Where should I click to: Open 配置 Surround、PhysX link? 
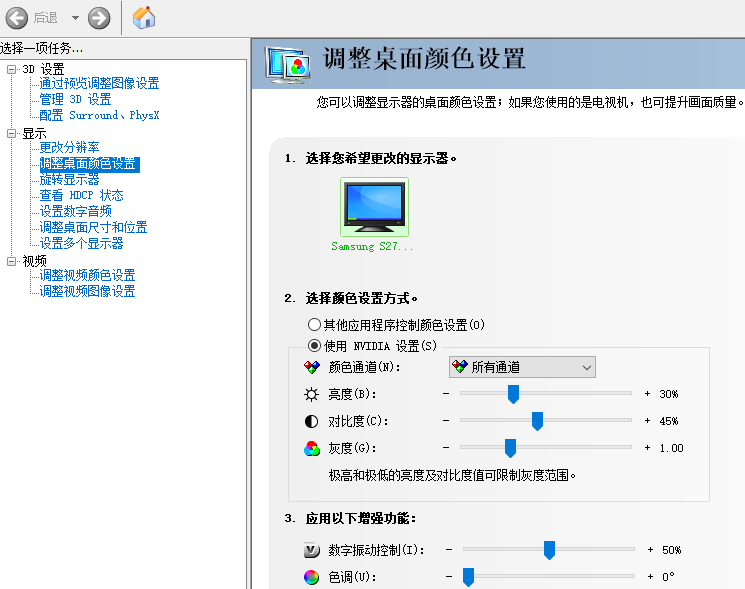point(99,115)
